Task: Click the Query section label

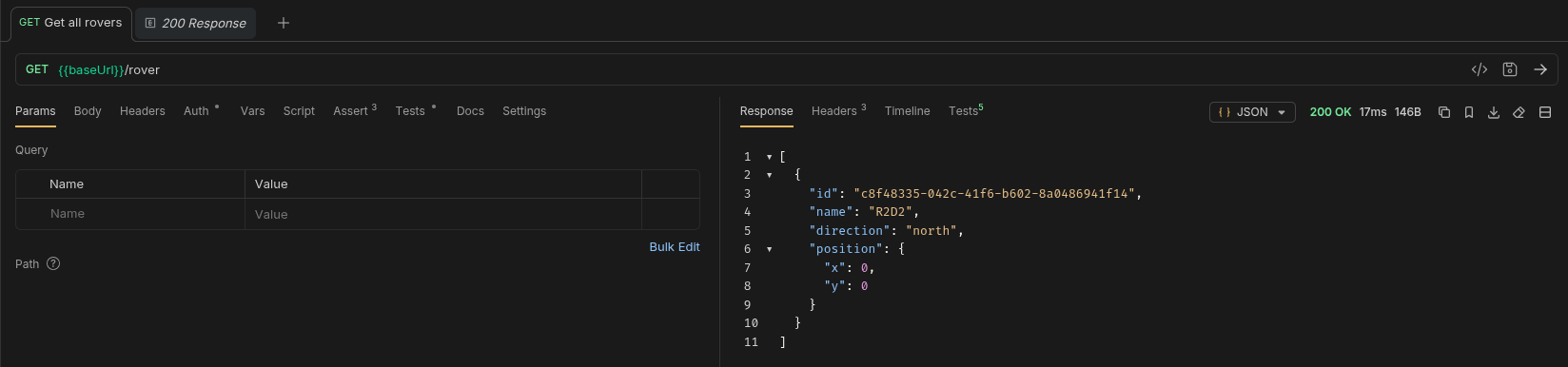Action: pyautogui.click(x=31, y=150)
